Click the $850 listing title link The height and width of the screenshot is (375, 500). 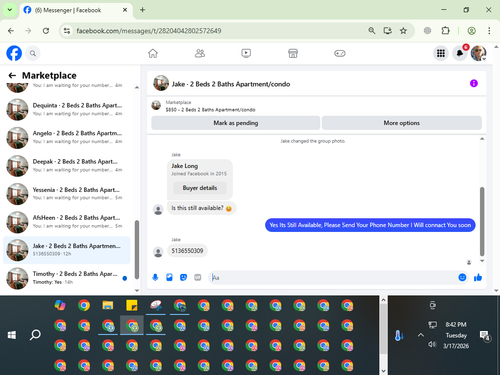tap(210, 110)
